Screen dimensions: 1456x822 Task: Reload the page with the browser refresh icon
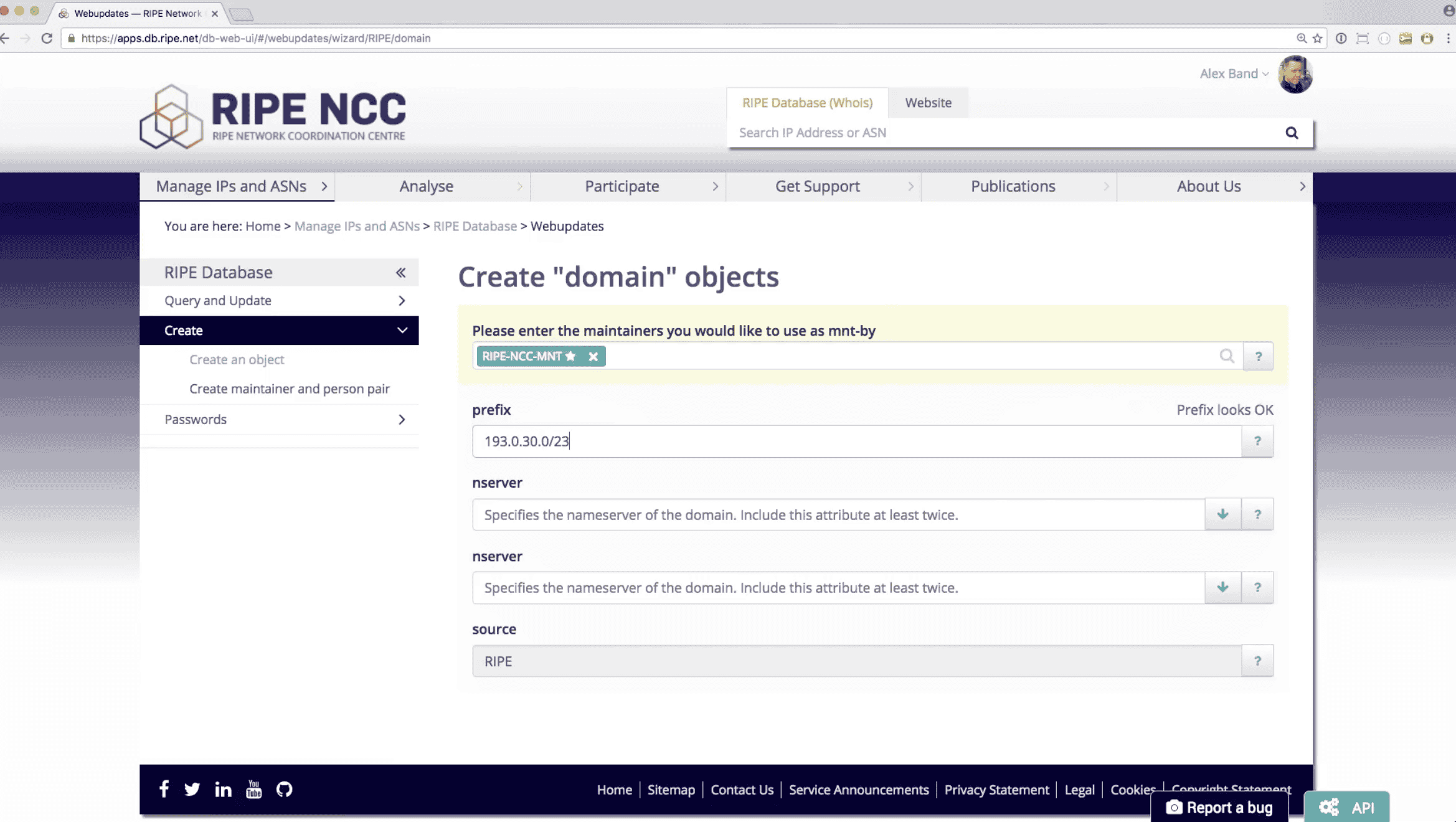(47, 38)
